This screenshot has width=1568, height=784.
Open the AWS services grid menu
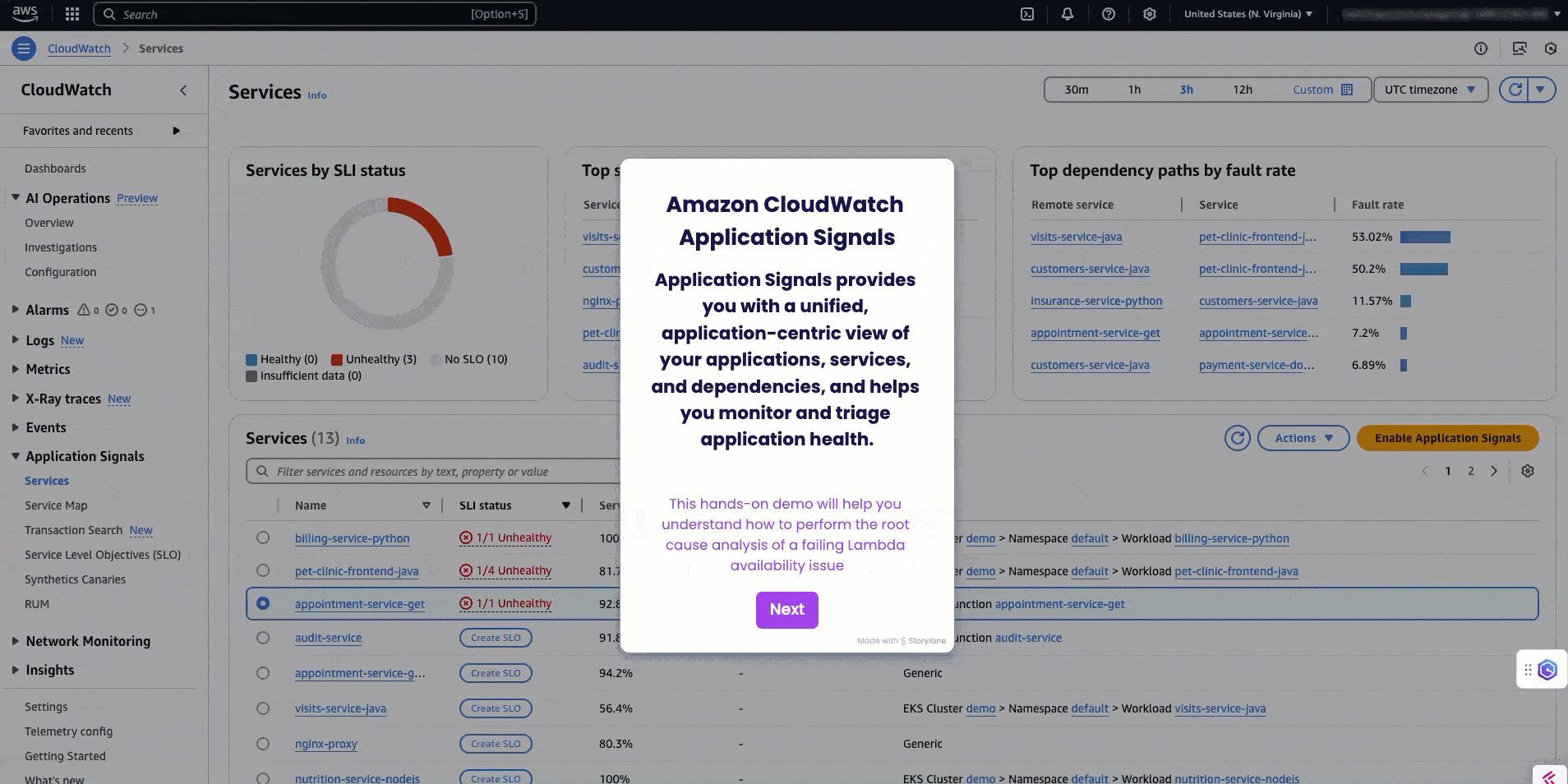72,14
